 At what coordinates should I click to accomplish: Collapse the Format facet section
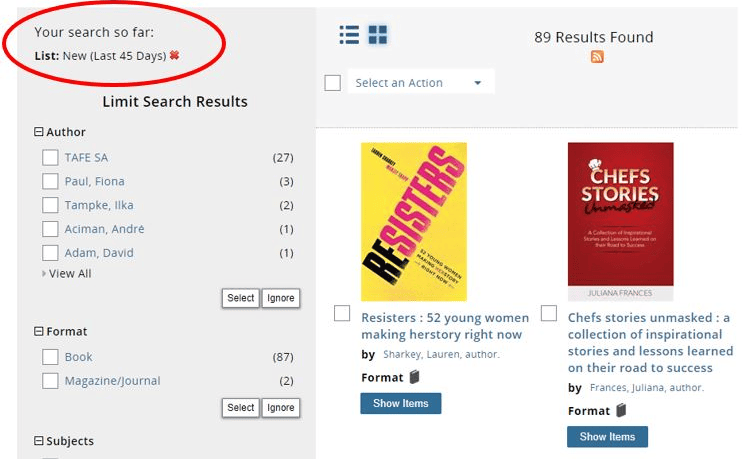coord(39,331)
